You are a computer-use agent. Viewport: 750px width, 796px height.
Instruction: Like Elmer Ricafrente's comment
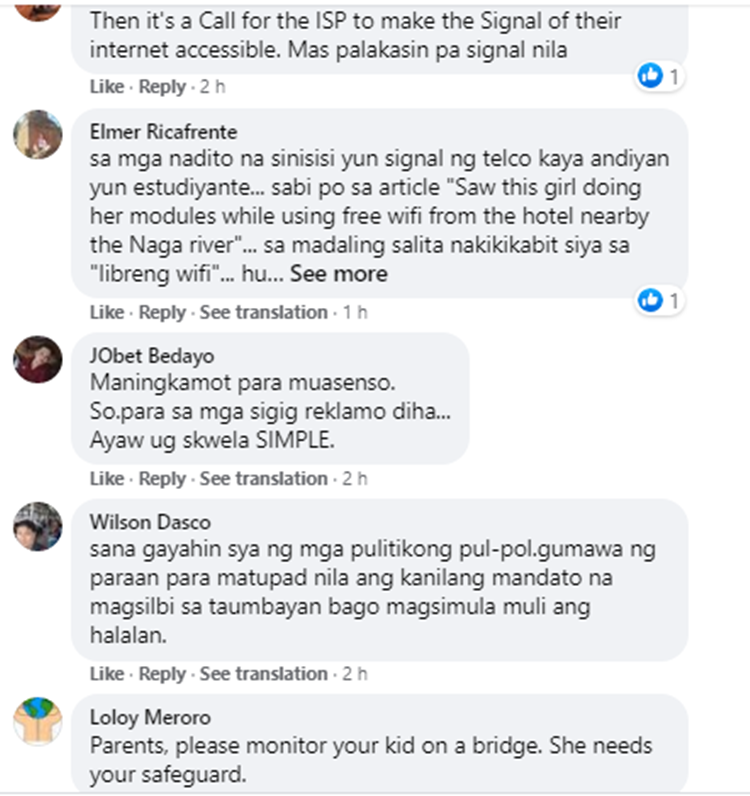pos(107,312)
